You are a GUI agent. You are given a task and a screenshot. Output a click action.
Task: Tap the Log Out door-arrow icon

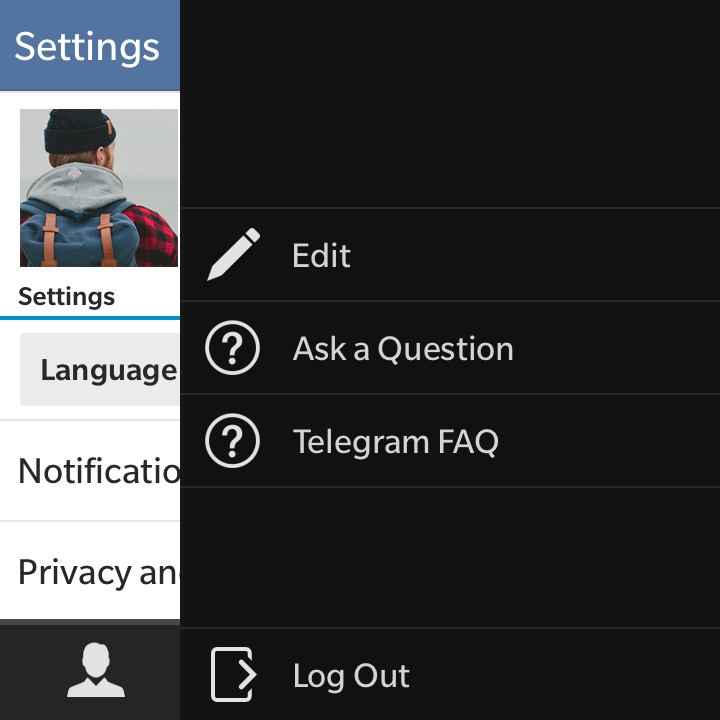point(234,675)
